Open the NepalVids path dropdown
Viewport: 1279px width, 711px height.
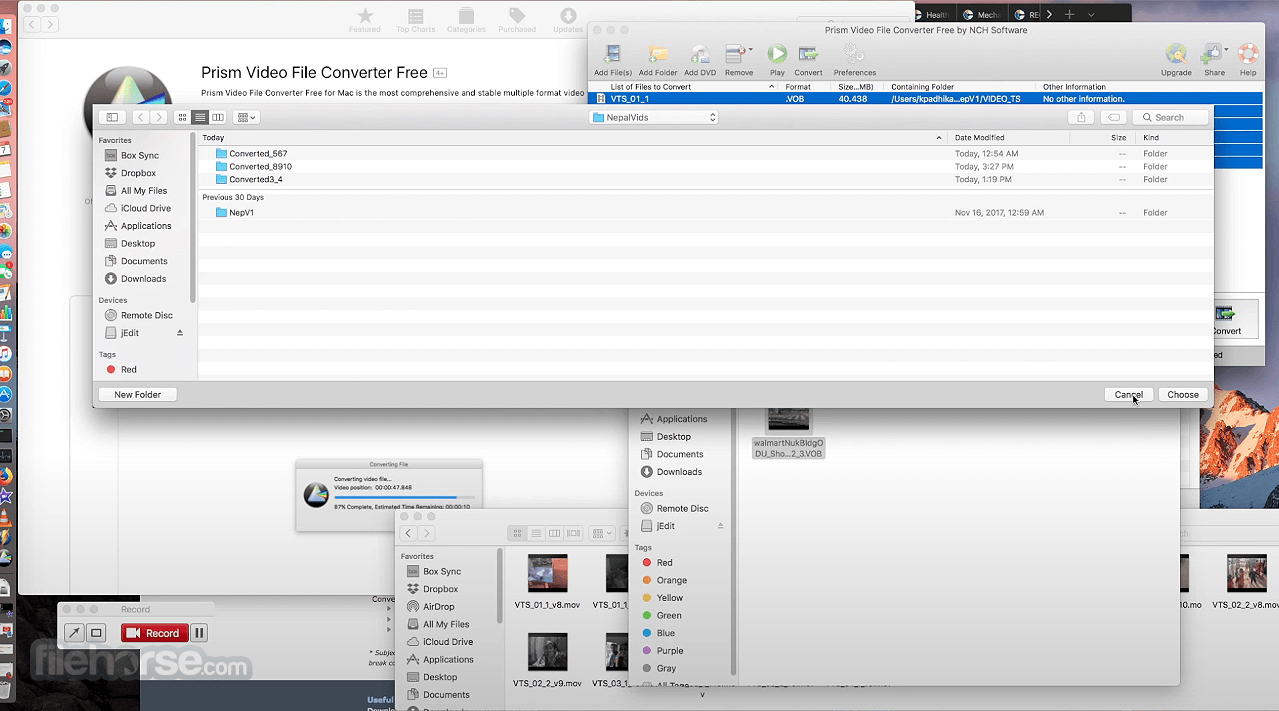(x=654, y=117)
